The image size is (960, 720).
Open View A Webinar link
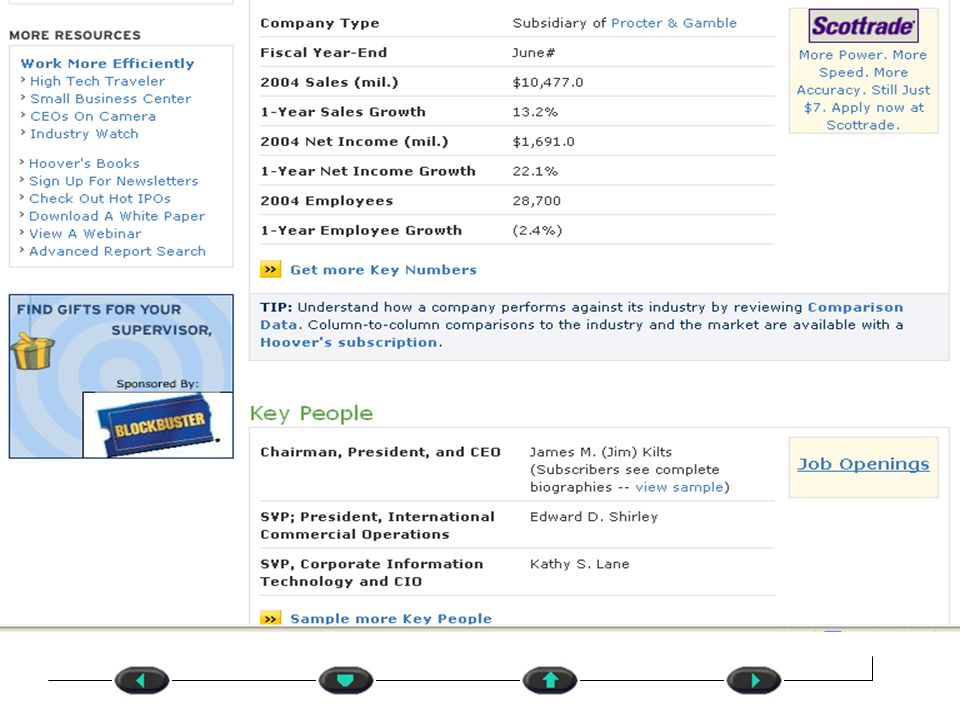click(85, 234)
